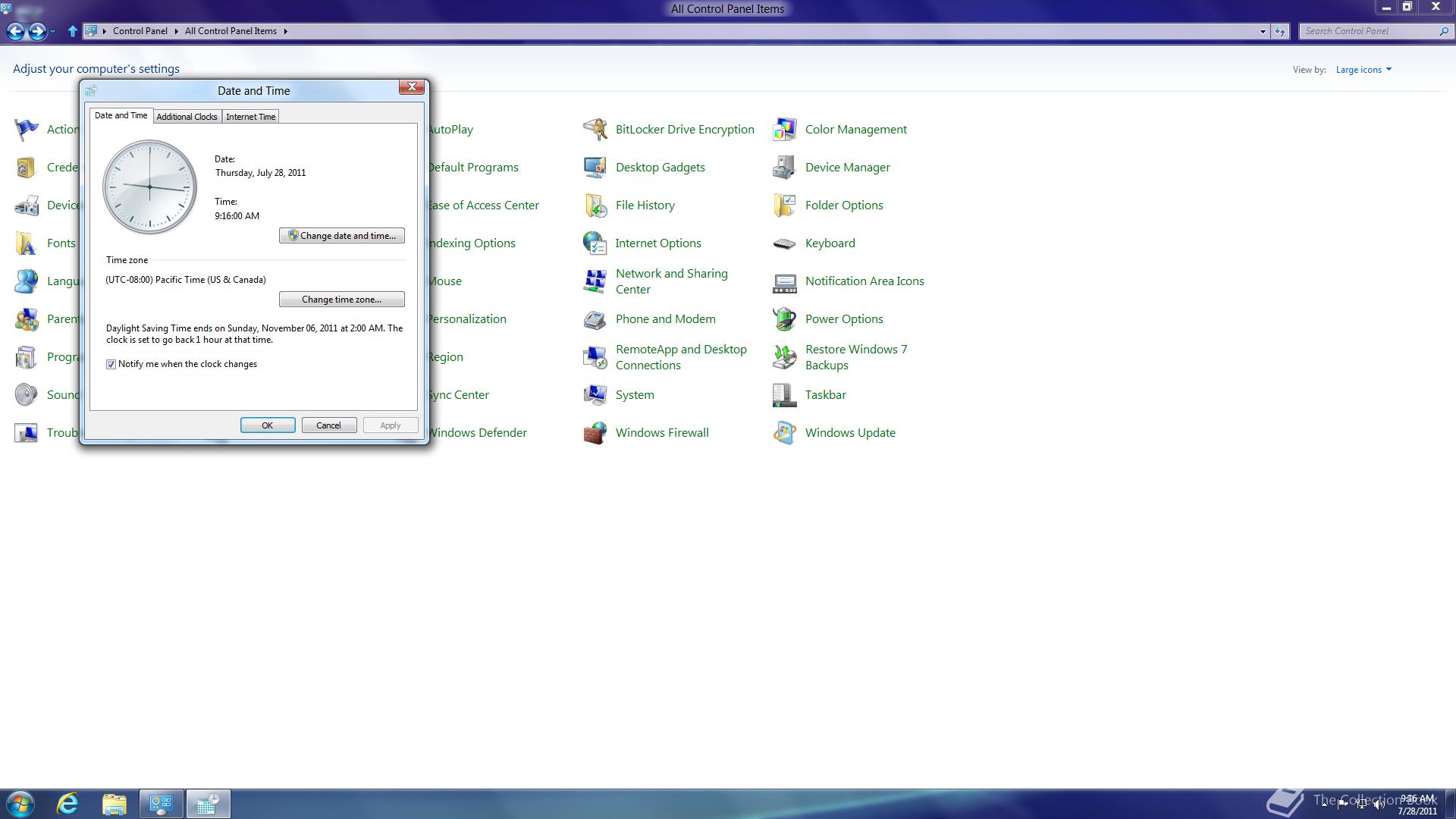
Task: Click the Device Manager icon
Action: 784,168
